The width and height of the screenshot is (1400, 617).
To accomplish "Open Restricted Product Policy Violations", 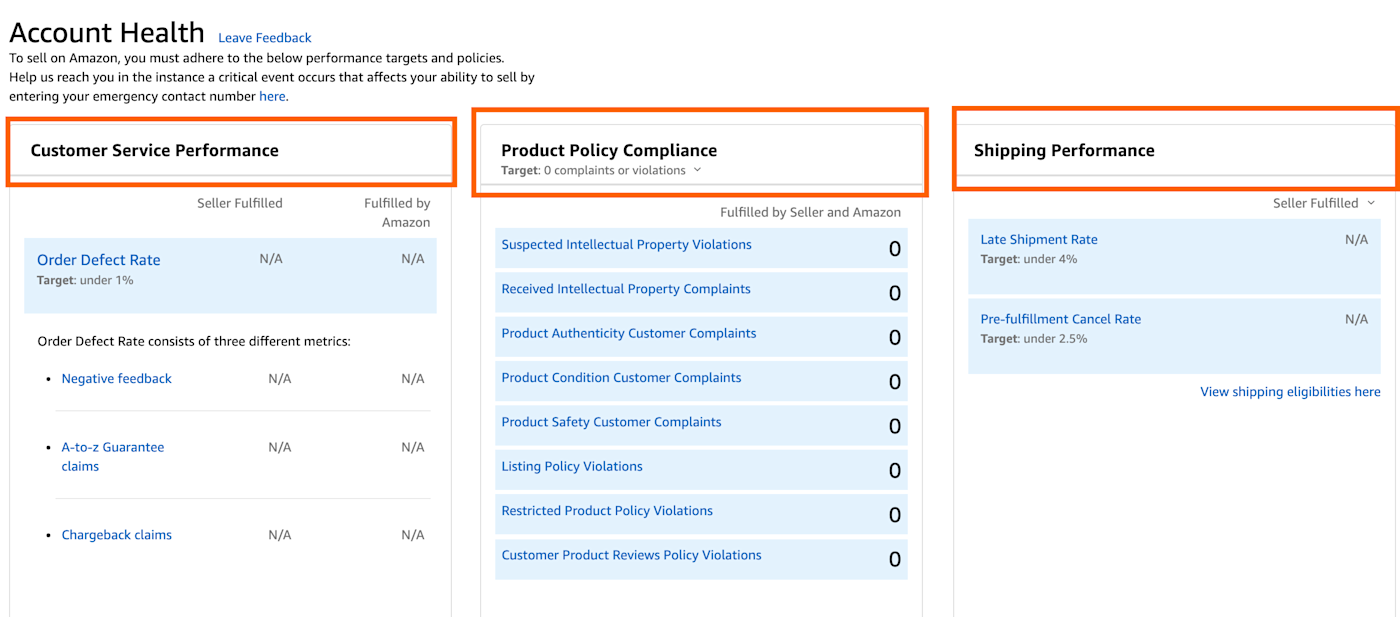I will (x=607, y=511).
